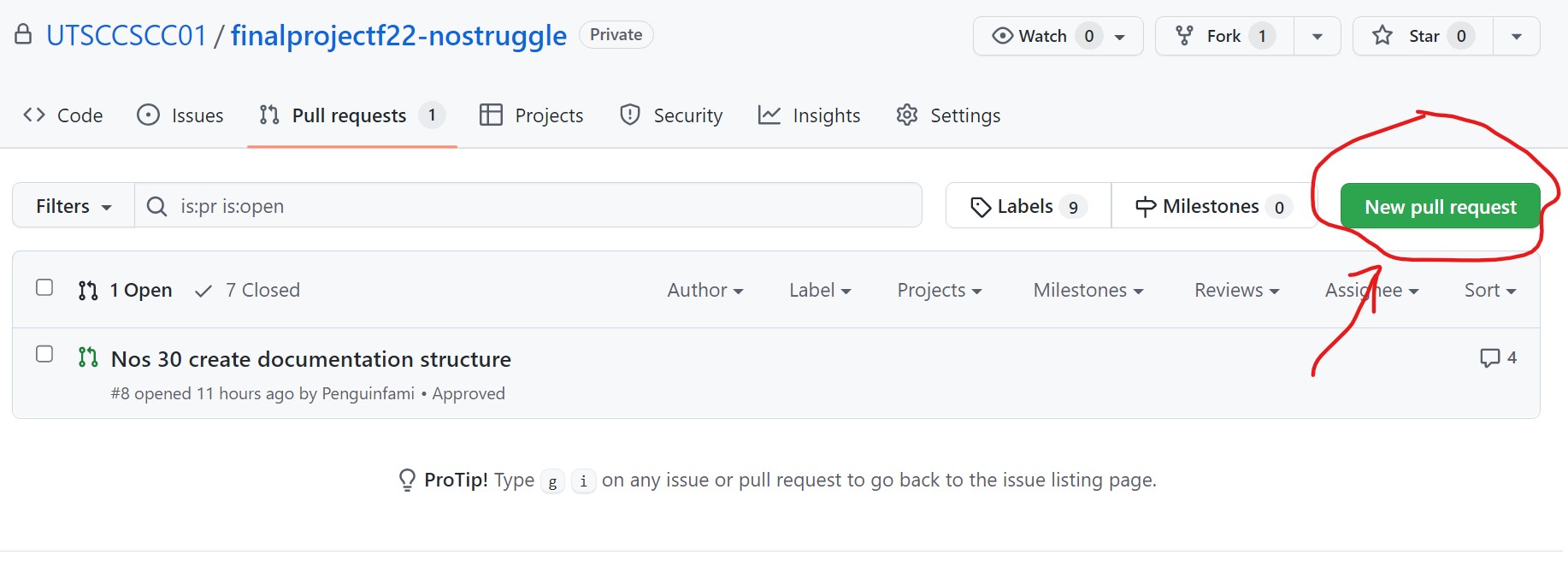This screenshot has height=572, width=1568.
Task: Open Milestones via the signpost icon
Action: pyautogui.click(x=1145, y=207)
